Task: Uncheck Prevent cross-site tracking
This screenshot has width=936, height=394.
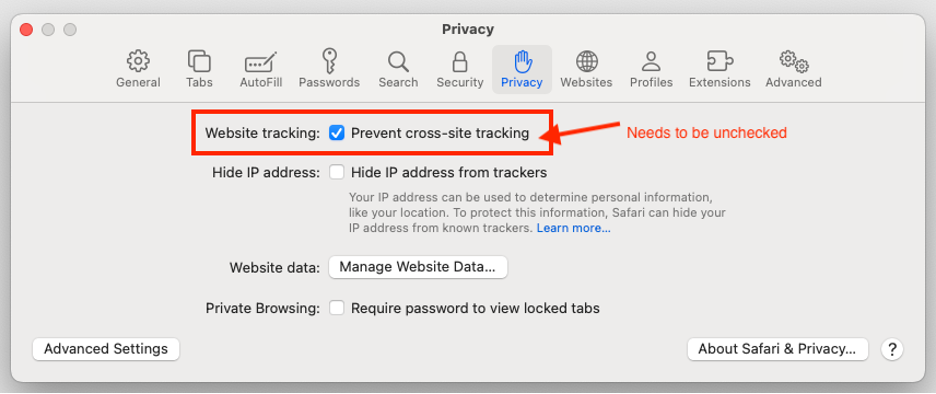Action: (x=337, y=133)
